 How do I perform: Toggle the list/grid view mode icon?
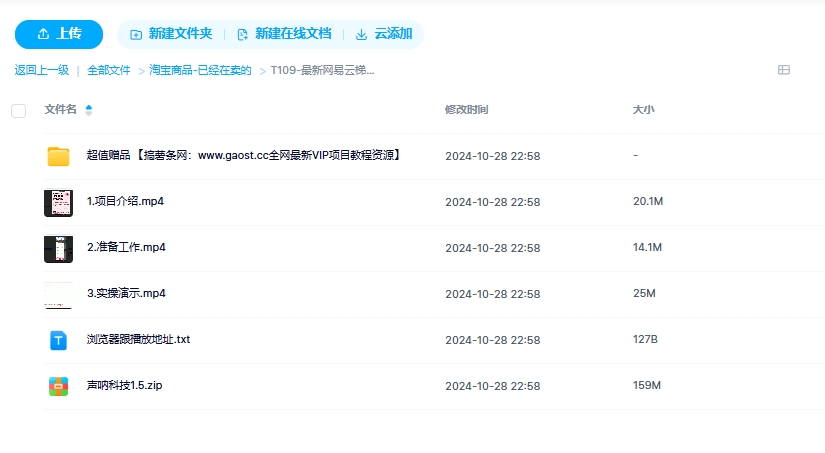click(783, 70)
